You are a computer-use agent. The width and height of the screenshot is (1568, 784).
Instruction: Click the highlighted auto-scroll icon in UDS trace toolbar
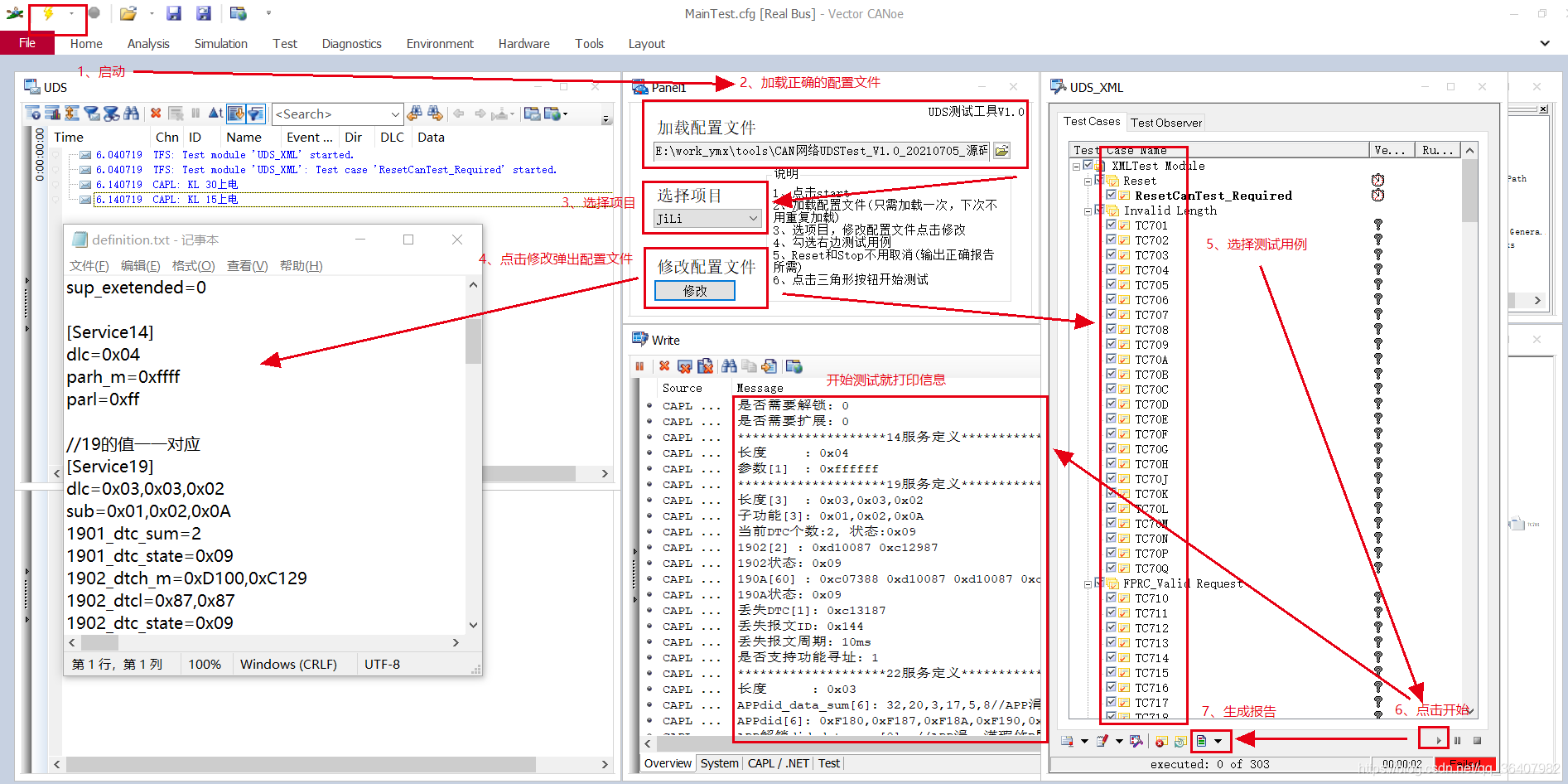click(x=236, y=114)
